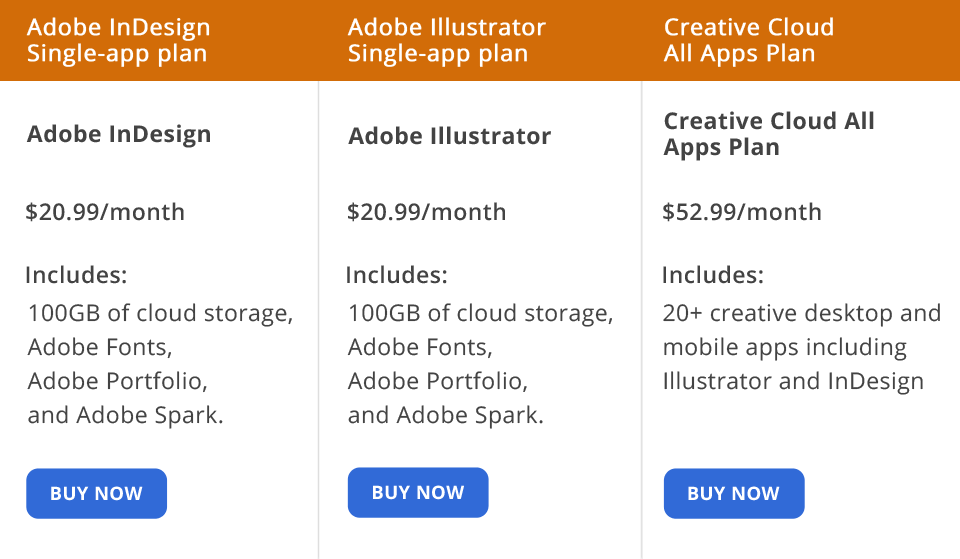The image size is (960, 559).
Task: Click the Illustrator $20.99/month price
Action: [426, 212]
